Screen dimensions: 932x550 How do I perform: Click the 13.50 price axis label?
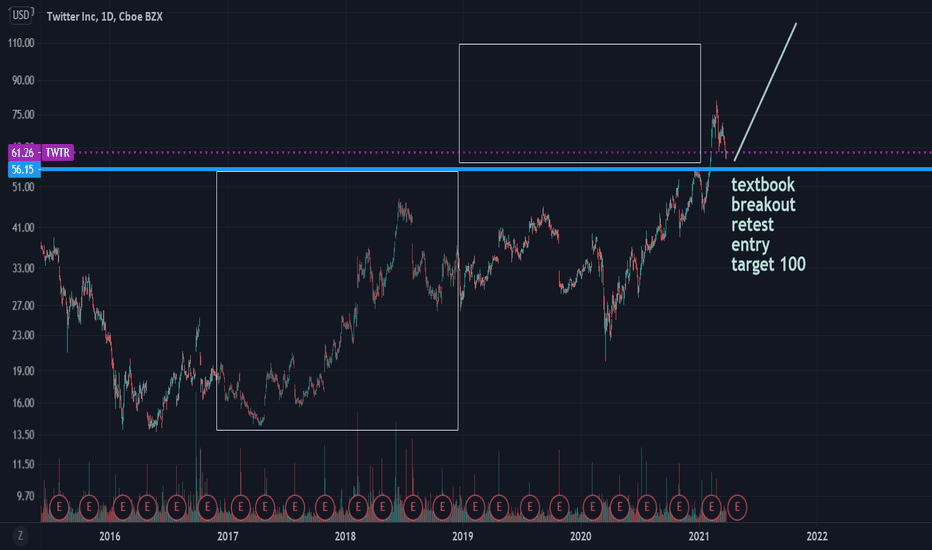coord(23,435)
